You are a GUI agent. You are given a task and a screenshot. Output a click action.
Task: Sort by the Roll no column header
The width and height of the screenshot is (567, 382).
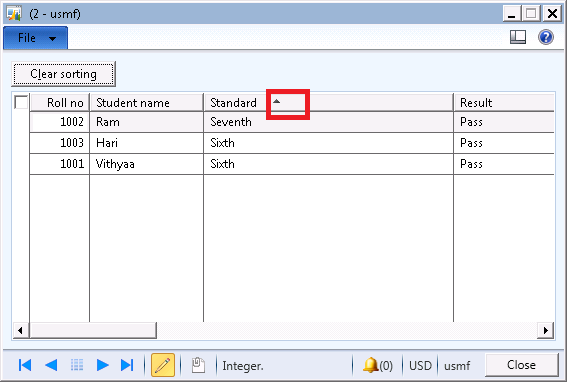coord(60,103)
